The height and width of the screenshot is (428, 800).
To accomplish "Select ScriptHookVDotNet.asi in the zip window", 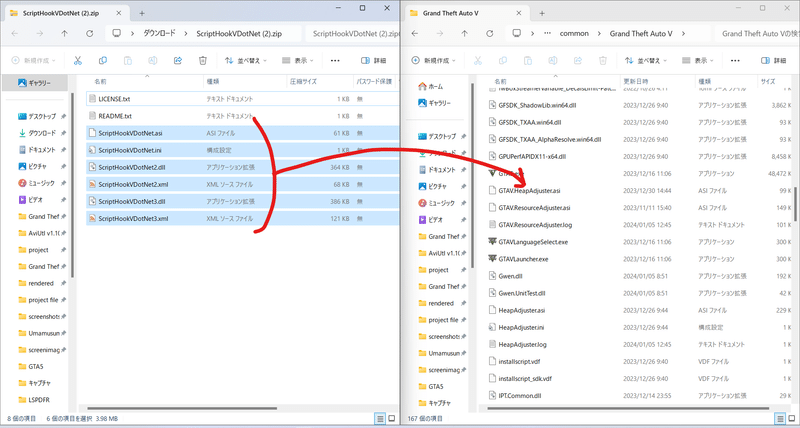I will coord(242,133).
